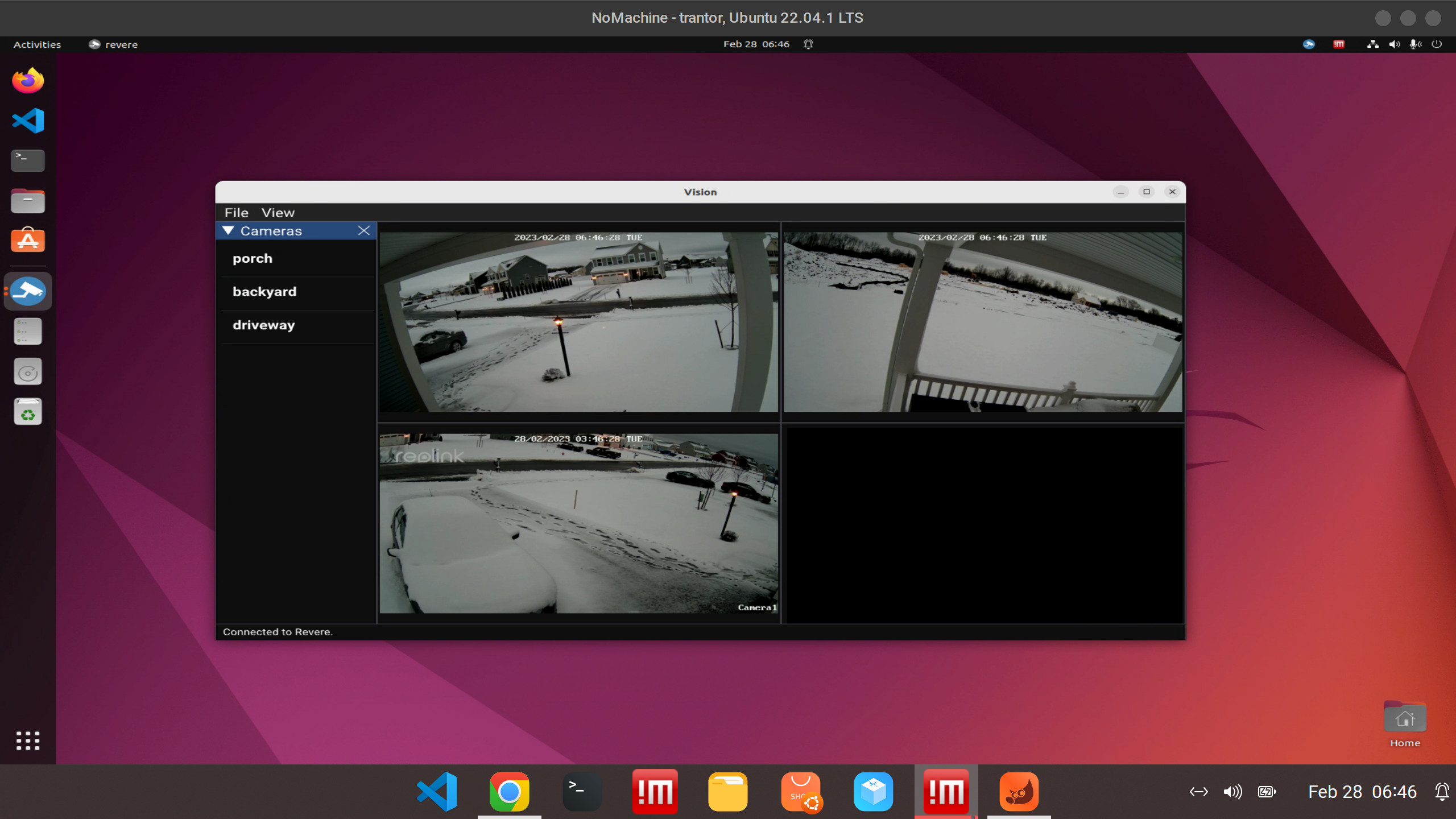1456x819 pixels.
Task: Click the backyard camera video feed
Action: [x=982, y=321]
